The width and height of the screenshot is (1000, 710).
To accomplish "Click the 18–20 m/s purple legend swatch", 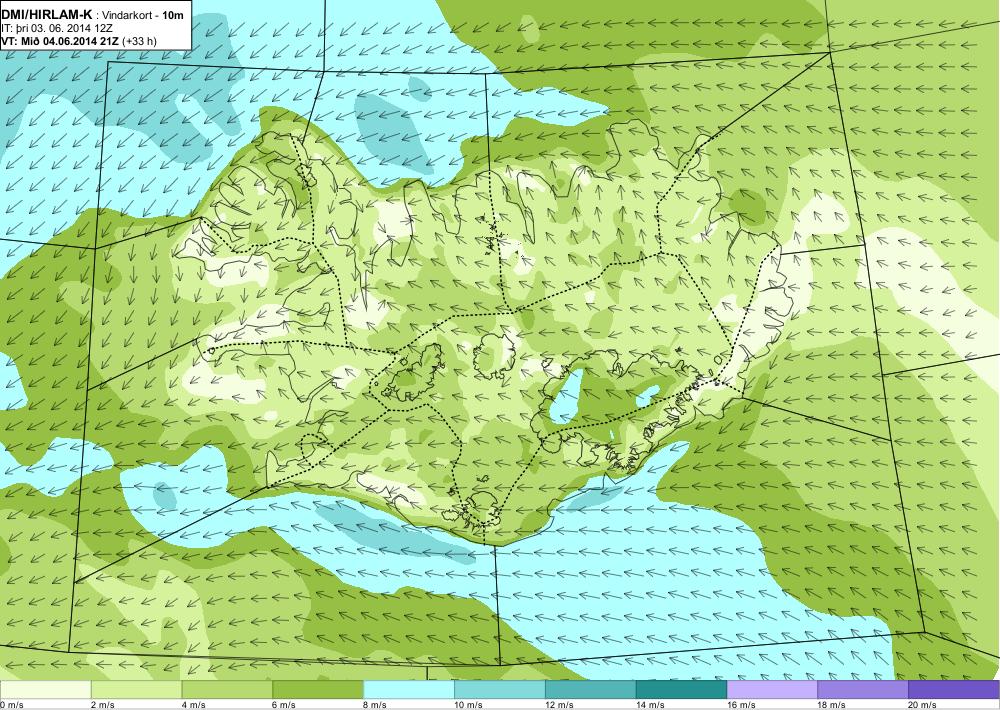I will tap(864, 690).
